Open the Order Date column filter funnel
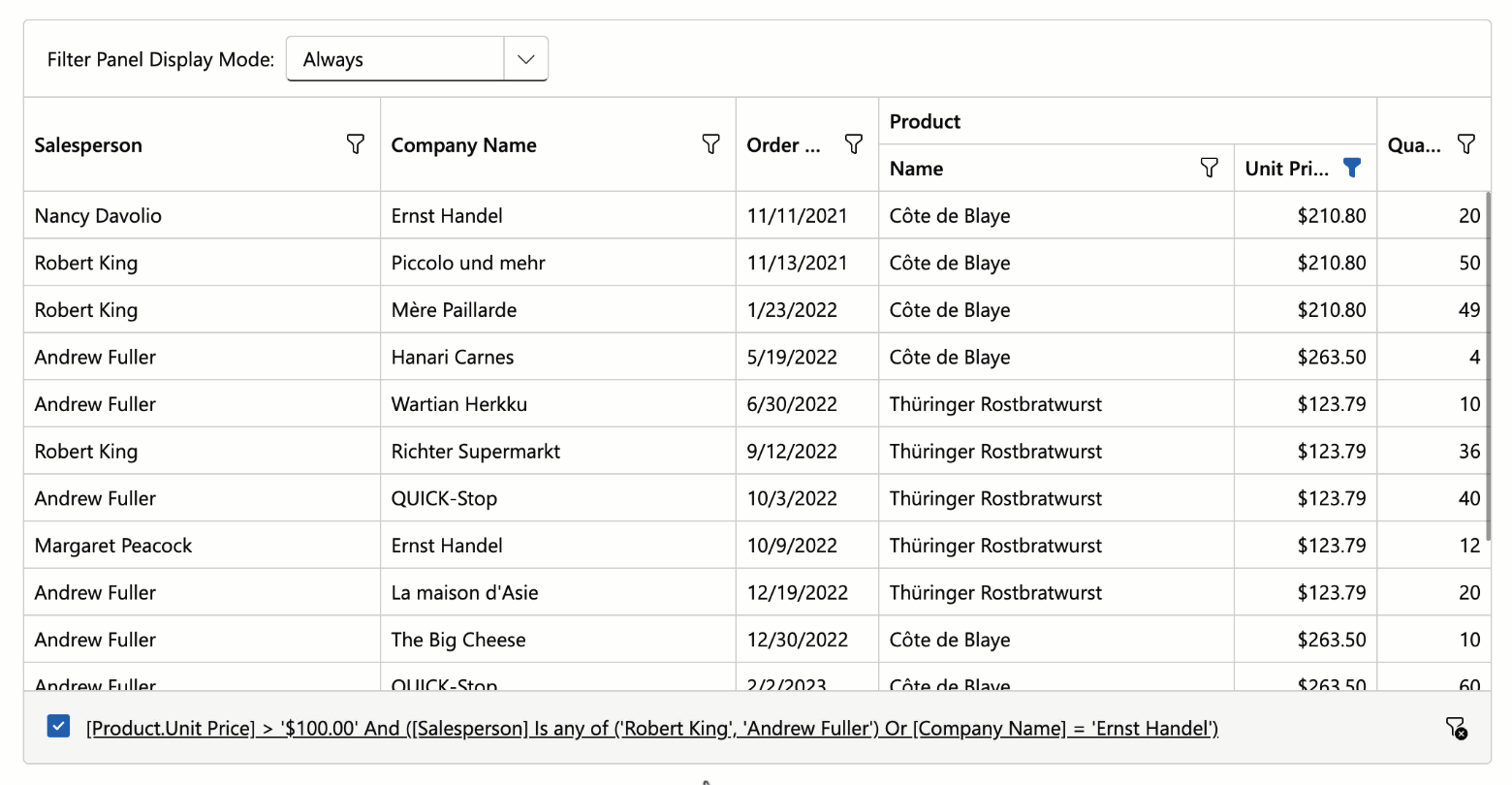This screenshot has width=1512, height=785. (854, 142)
